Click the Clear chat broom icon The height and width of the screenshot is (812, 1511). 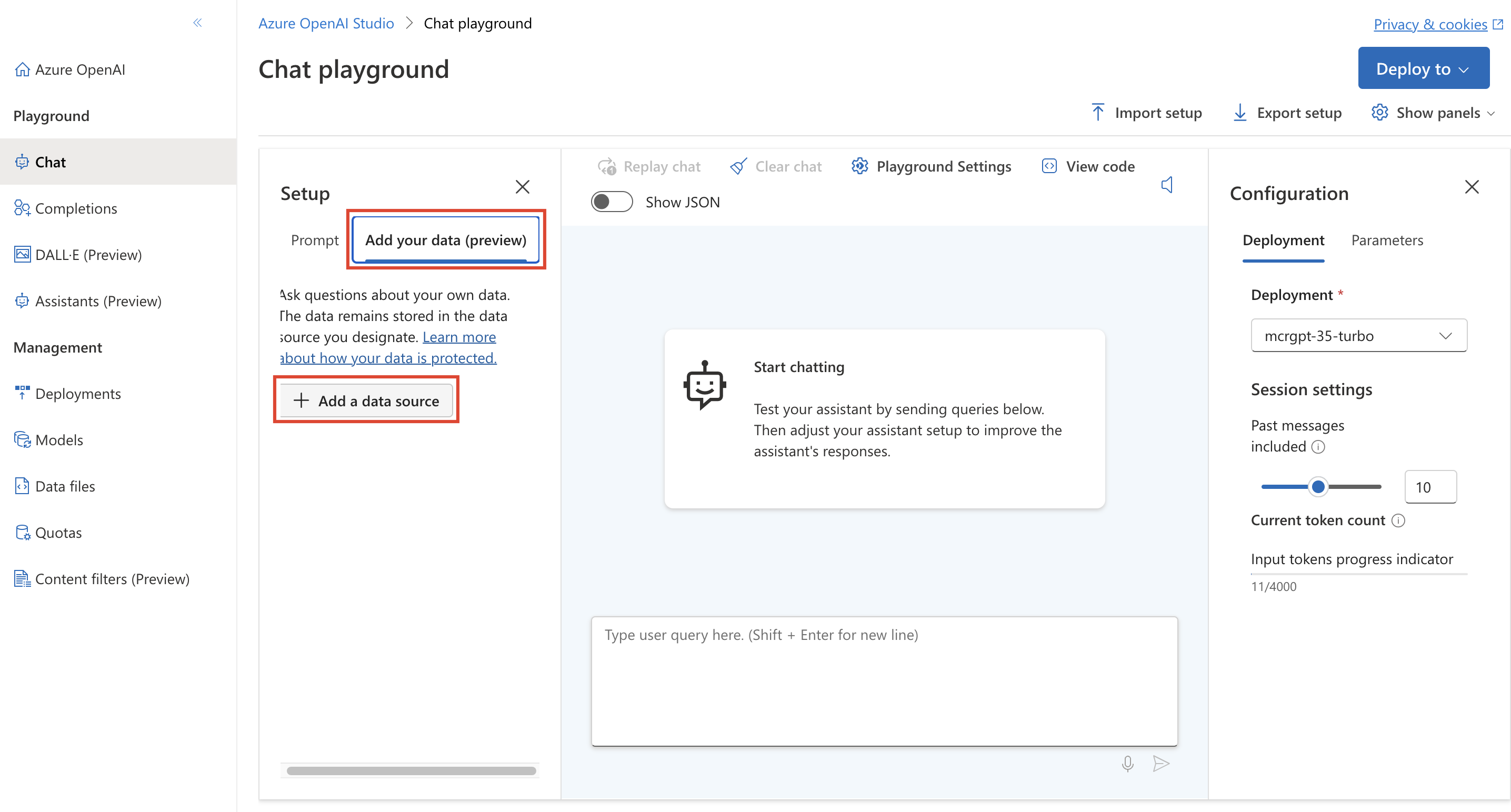point(738,167)
